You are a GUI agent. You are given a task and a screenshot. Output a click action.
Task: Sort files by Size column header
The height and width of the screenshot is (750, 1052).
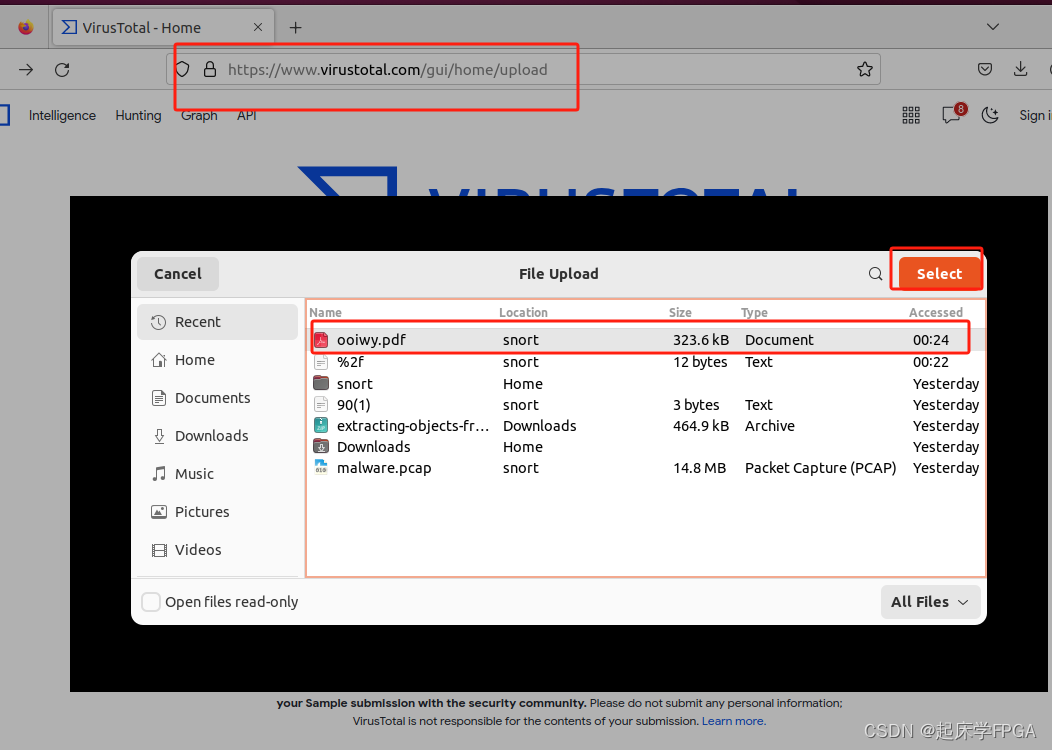tap(680, 313)
